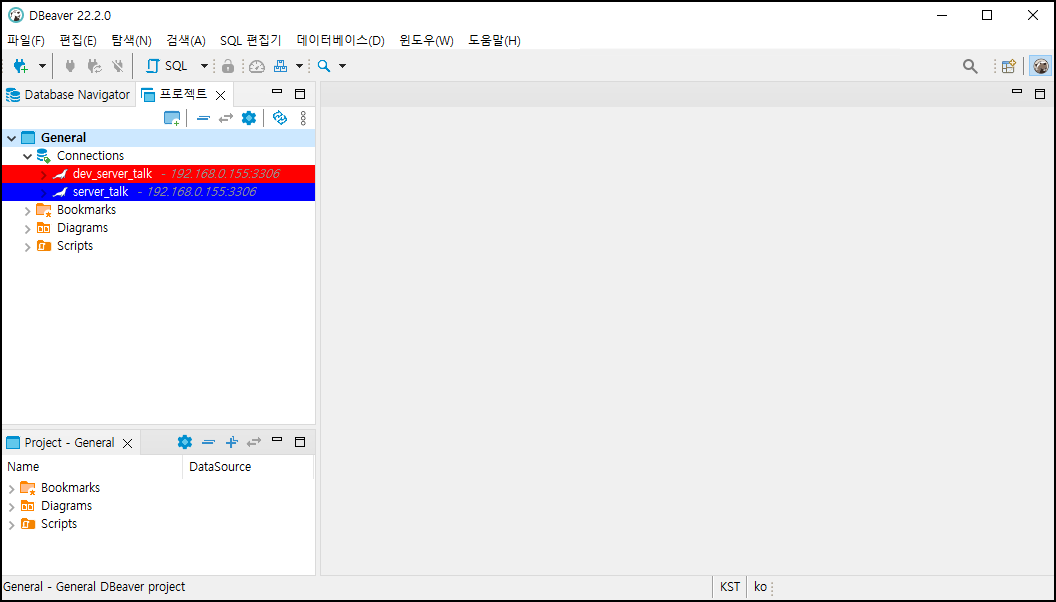Open a new SQL editor with SQL button
The width and height of the screenshot is (1056, 602).
pos(167,66)
